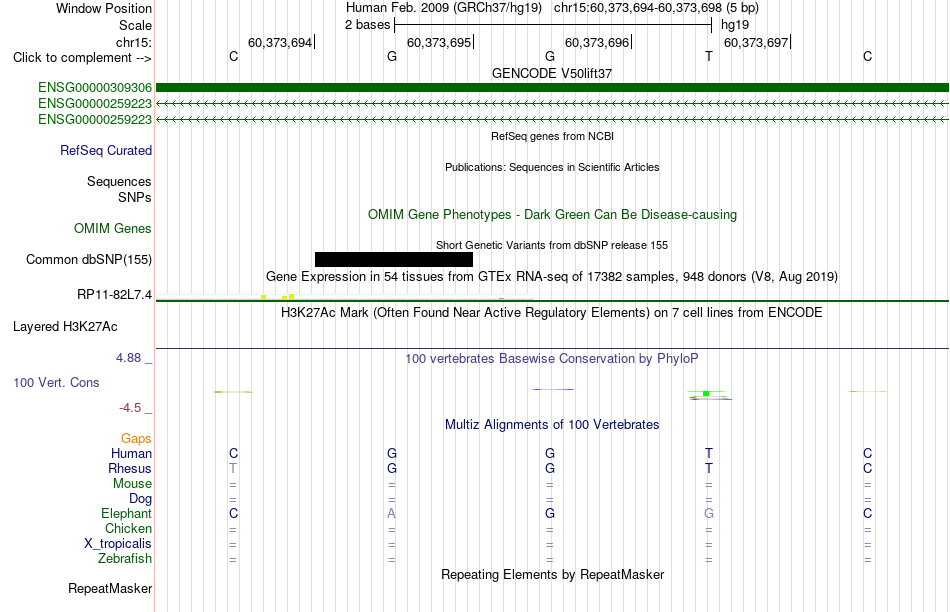
Task: Click 'Short Genetic Variants from dbSNP release 155' title
Action: [x=552, y=245]
